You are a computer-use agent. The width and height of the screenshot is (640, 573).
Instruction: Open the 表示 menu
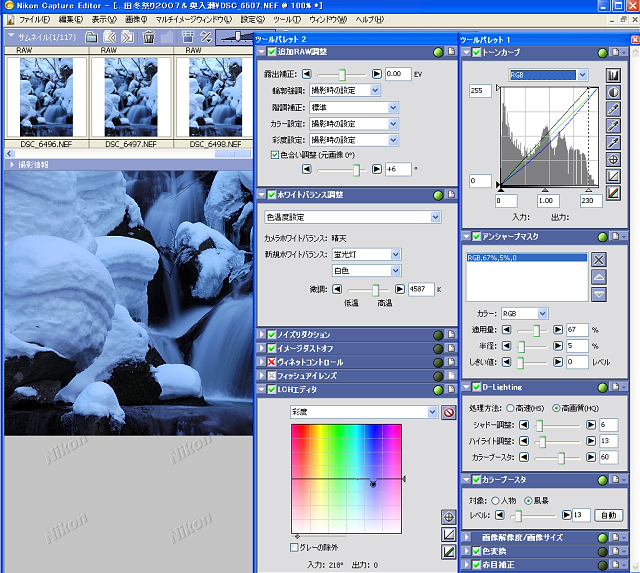click(104, 20)
